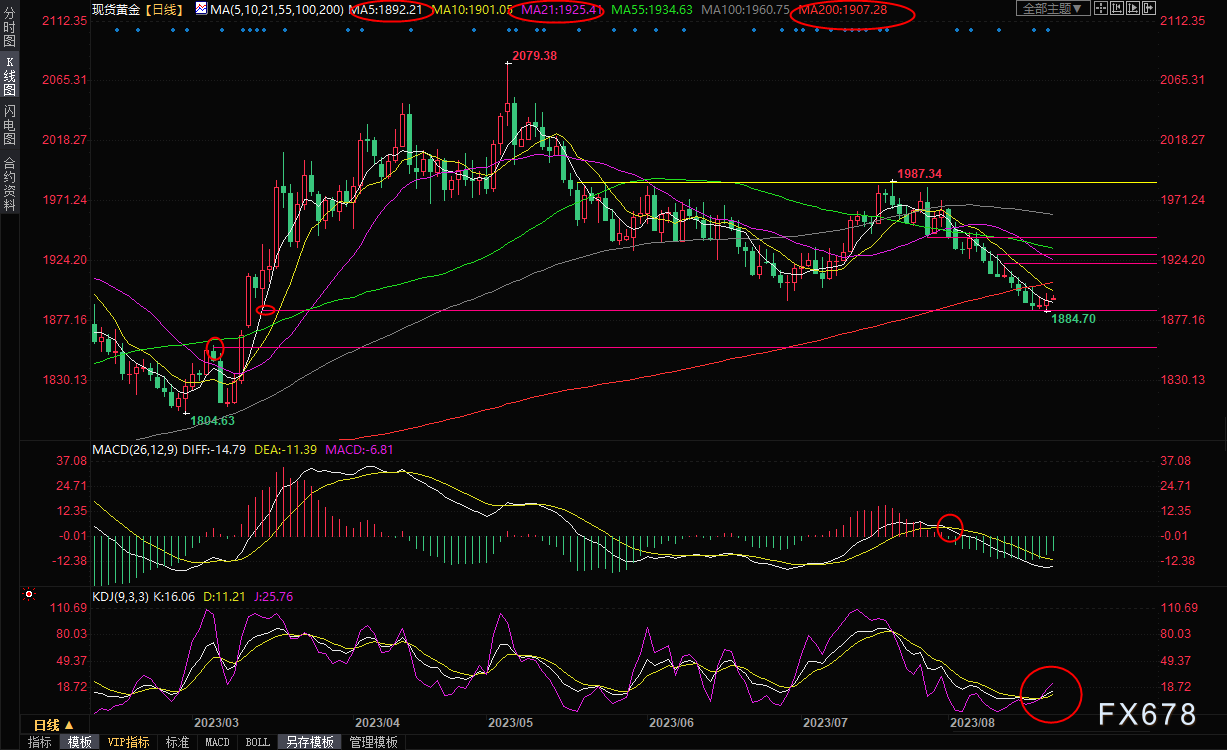Click 另存模板 to save template
The height and width of the screenshot is (750, 1227).
310,742
